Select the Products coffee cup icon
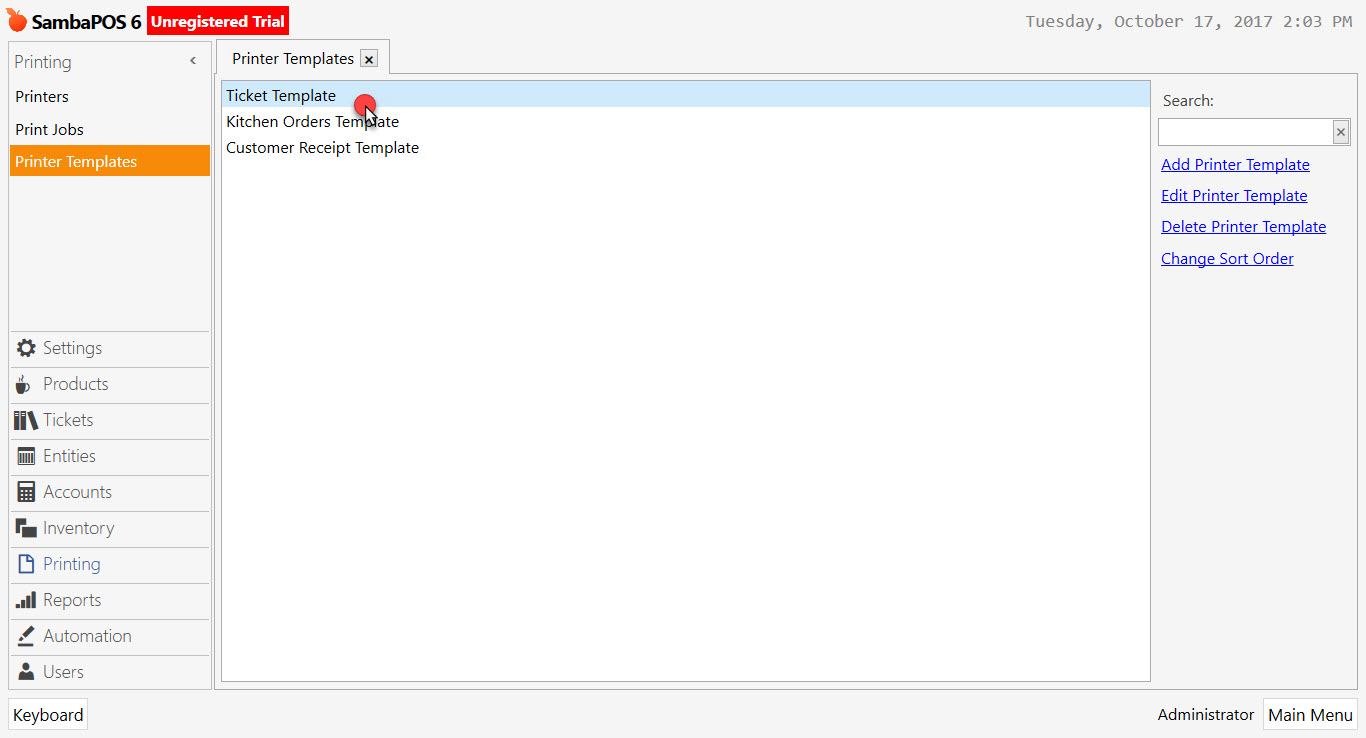 [24, 384]
